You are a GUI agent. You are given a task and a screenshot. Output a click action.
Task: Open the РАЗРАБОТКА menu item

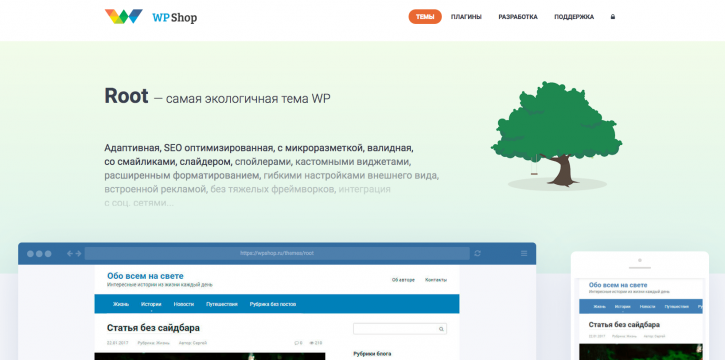518,17
